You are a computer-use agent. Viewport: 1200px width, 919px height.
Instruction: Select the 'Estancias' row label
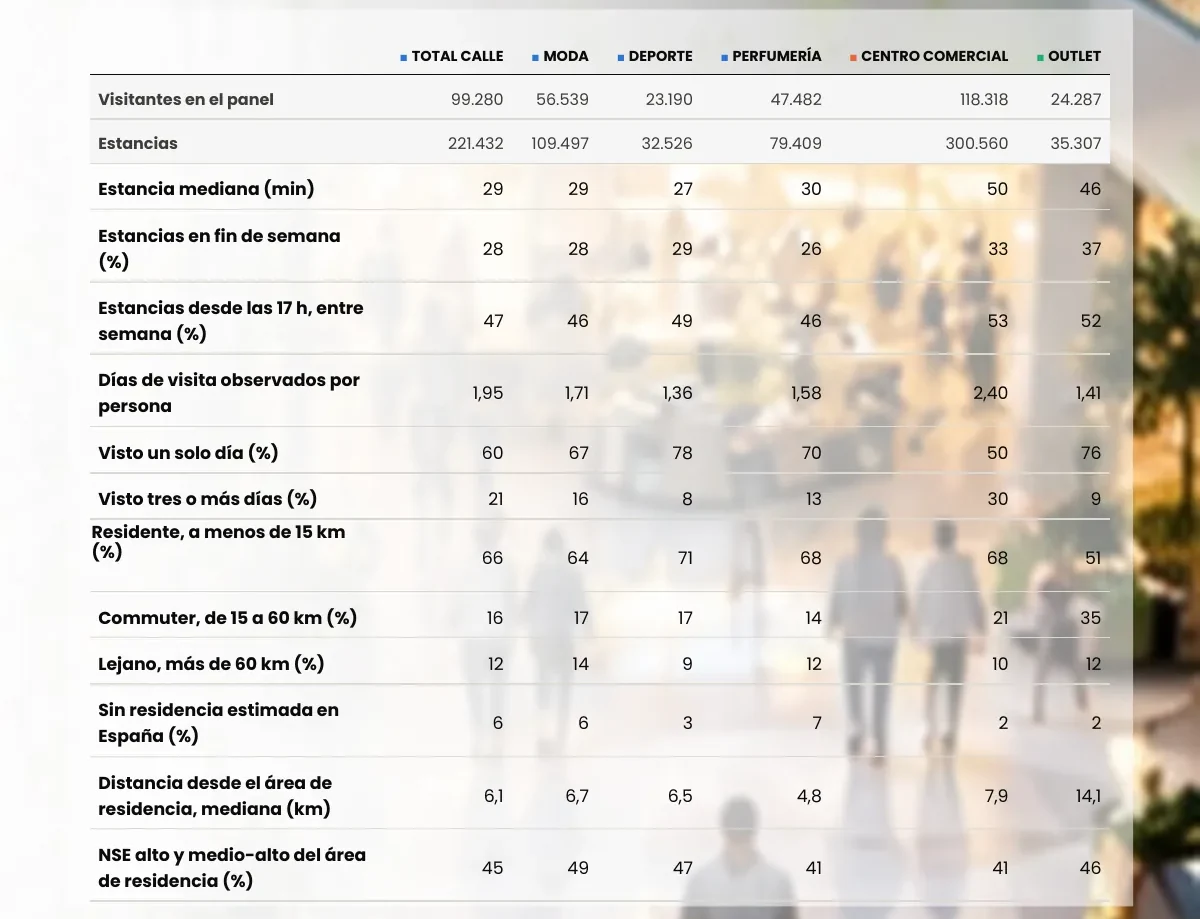click(x=138, y=143)
